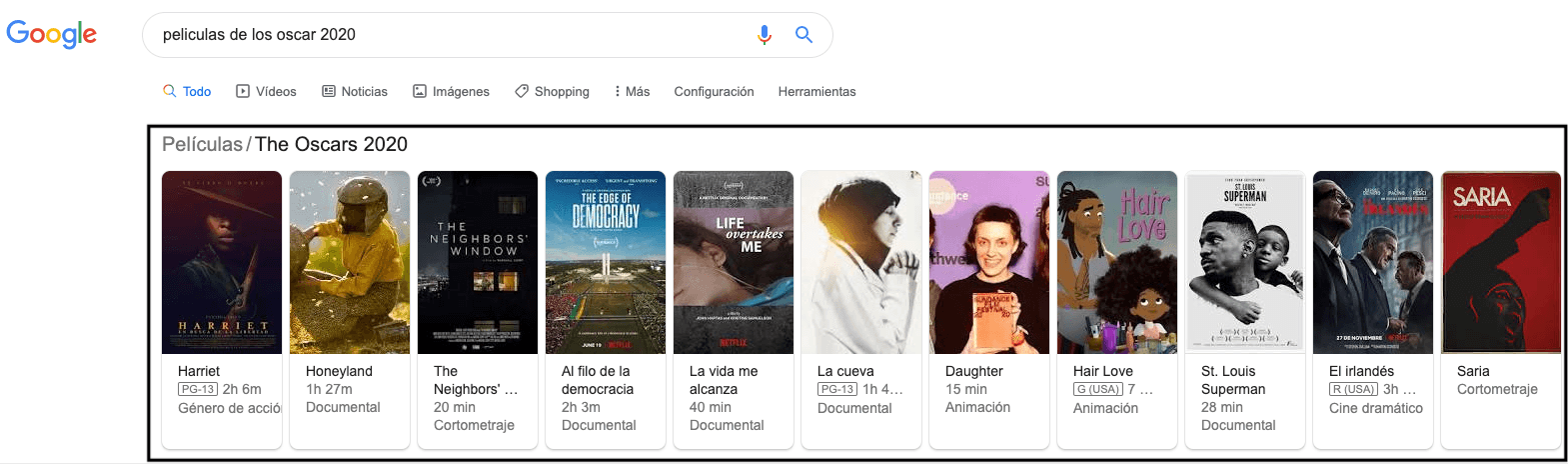This screenshot has width=1568, height=467.
Task: Expand the Herramientas options
Action: click(x=816, y=91)
